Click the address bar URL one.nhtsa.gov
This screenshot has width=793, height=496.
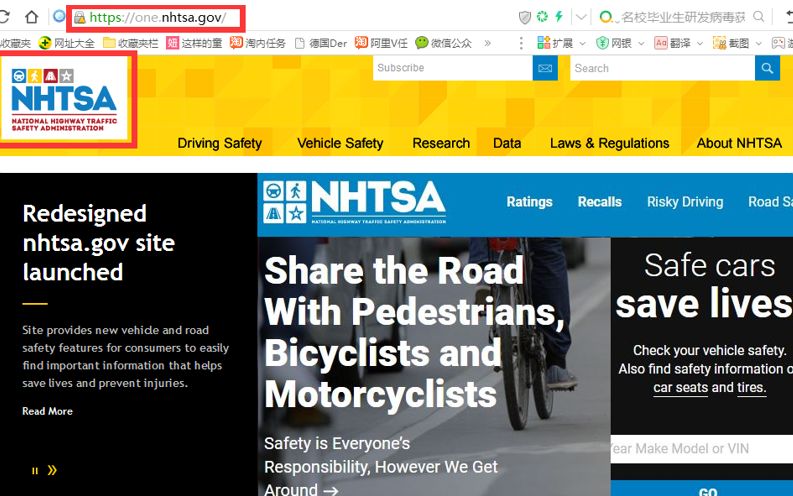tap(157, 18)
